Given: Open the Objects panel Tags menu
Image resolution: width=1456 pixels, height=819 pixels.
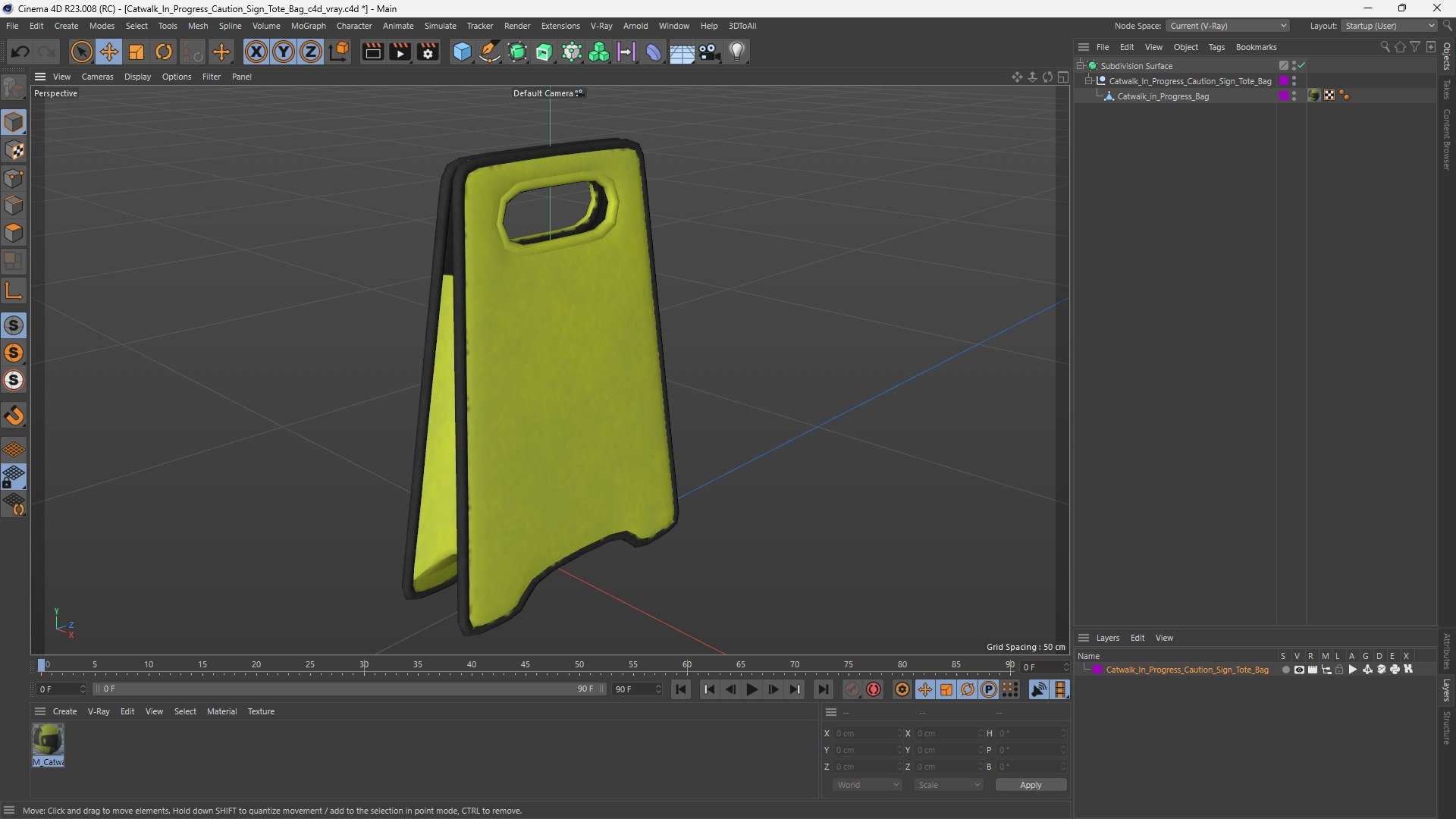Looking at the screenshot, I should 1216,47.
